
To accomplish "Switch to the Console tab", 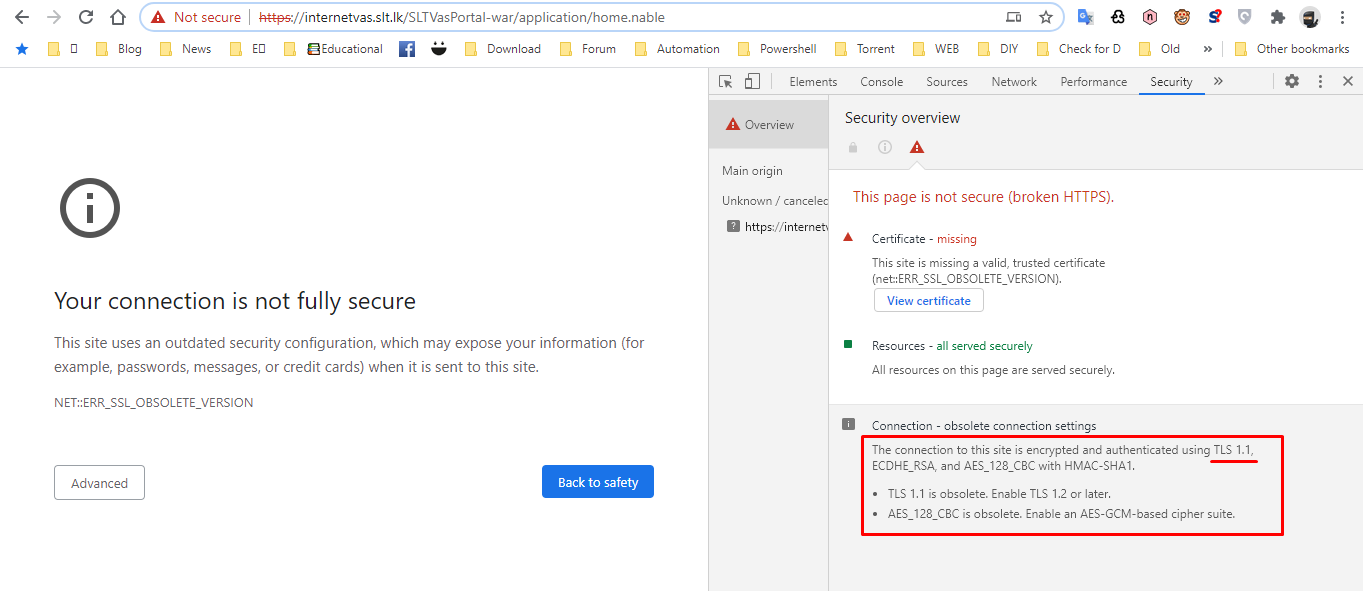I will [x=881, y=82].
